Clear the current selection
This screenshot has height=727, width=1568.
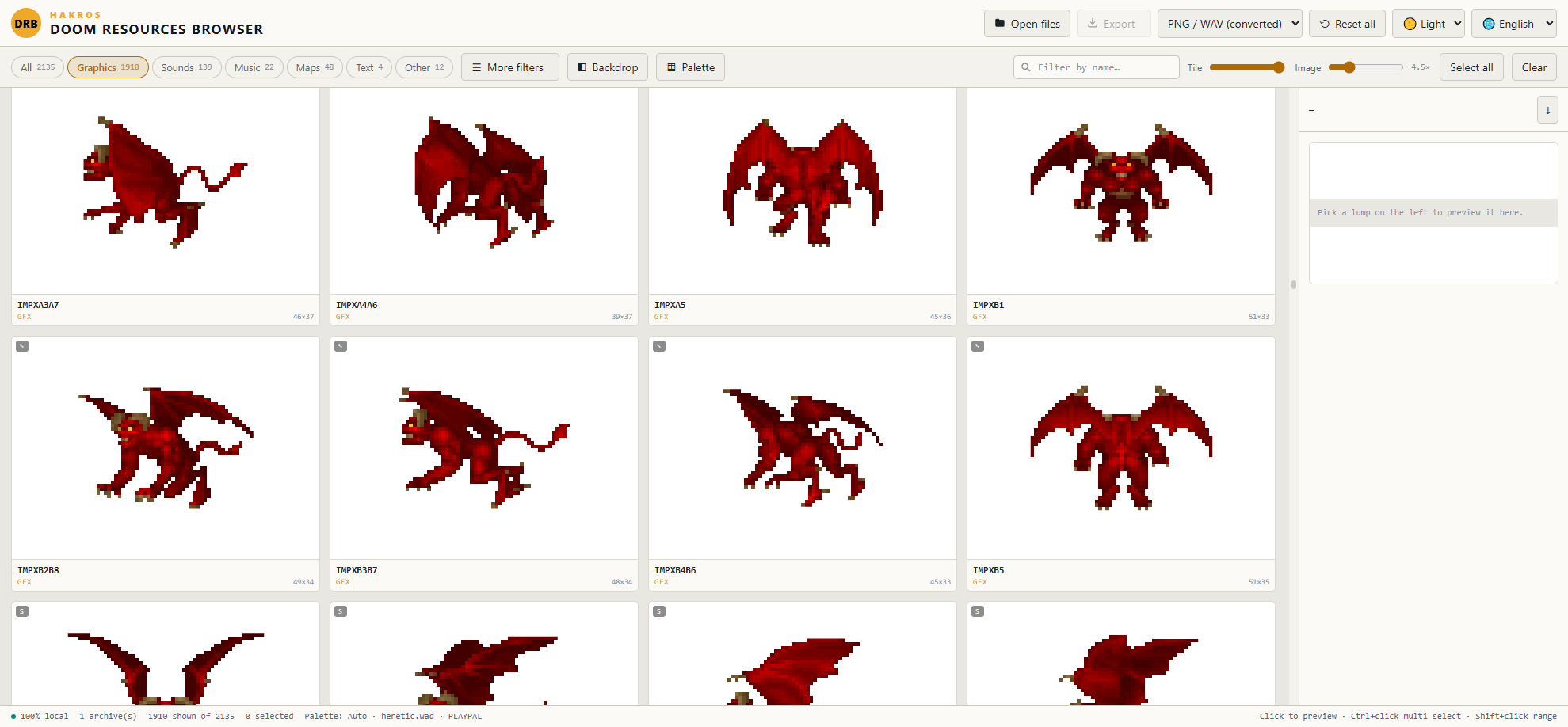coord(1534,67)
